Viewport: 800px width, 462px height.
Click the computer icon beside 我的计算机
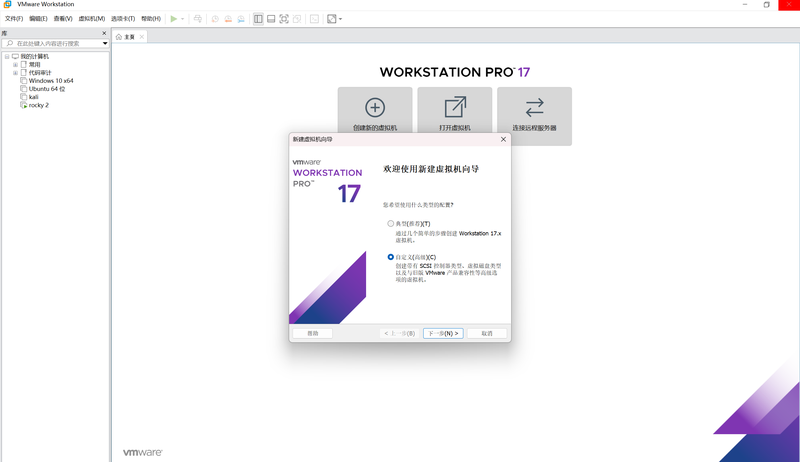15,57
